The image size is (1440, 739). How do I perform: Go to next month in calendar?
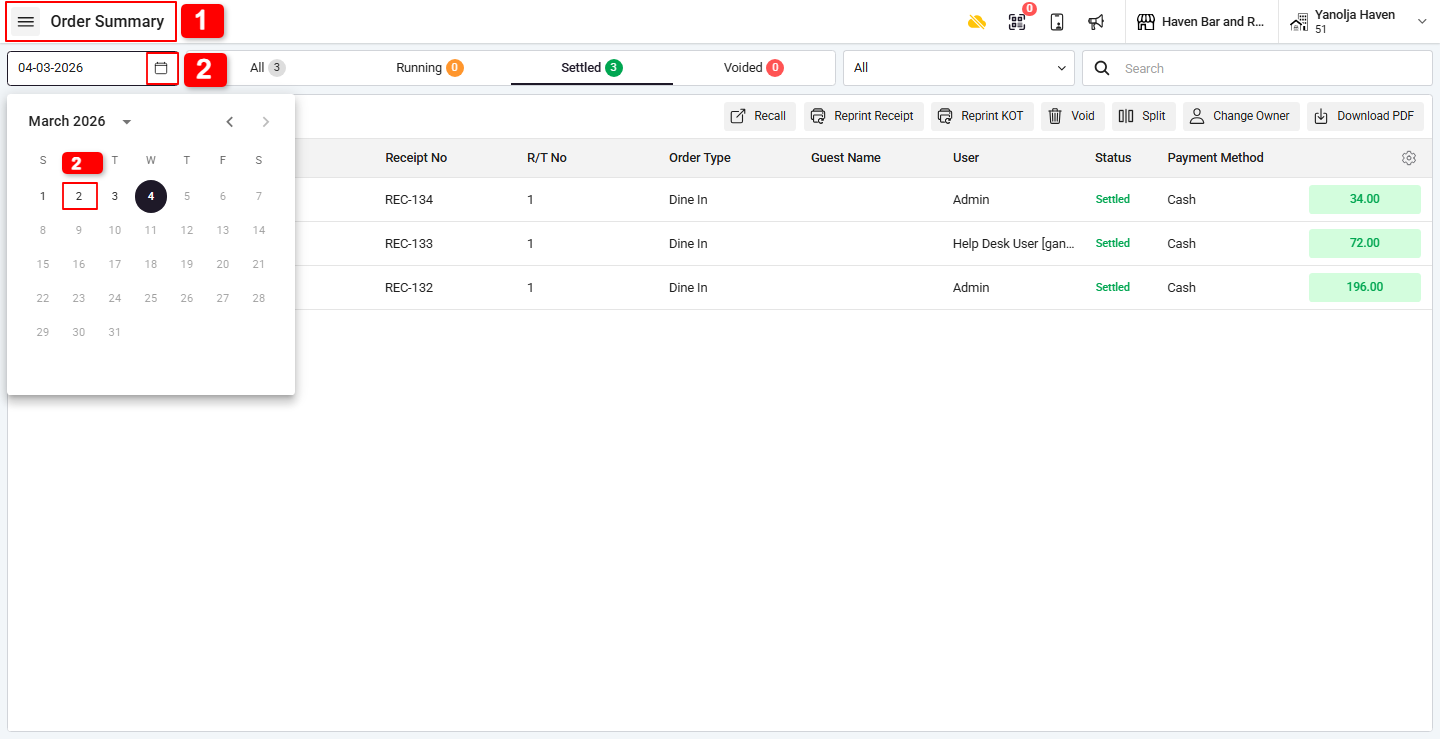(265, 122)
